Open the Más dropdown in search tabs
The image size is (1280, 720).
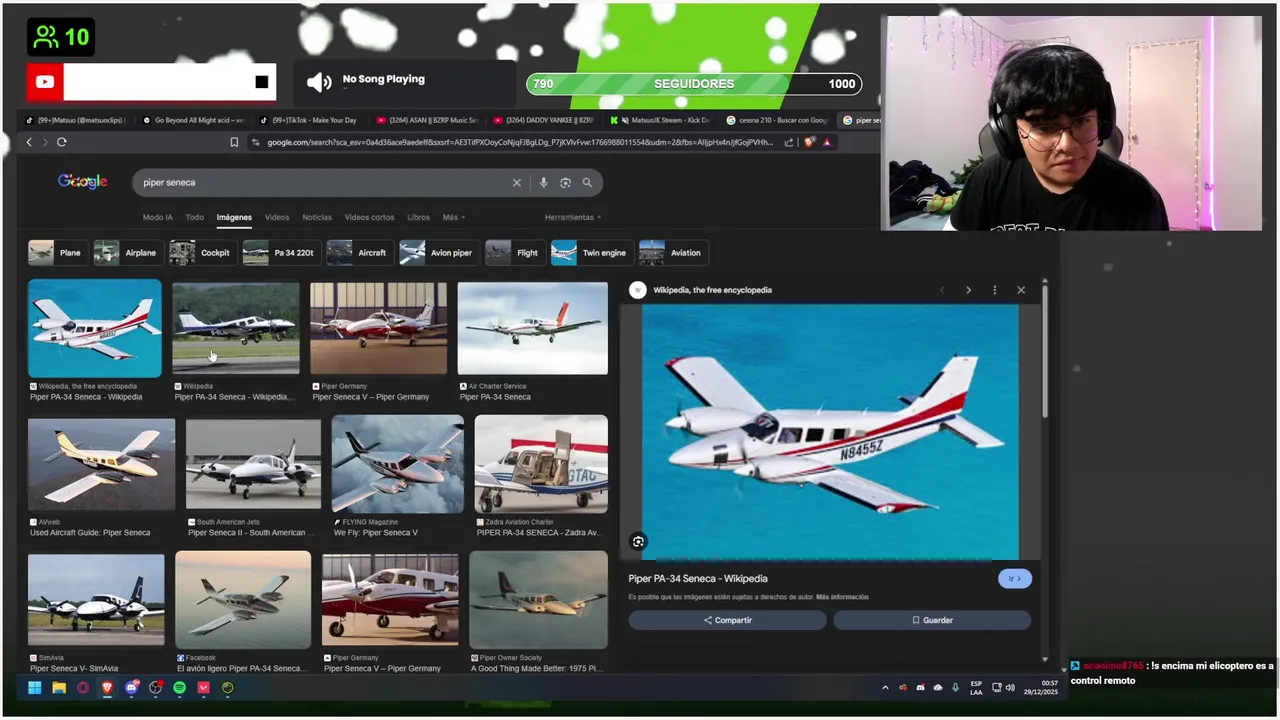[x=454, y=217]
